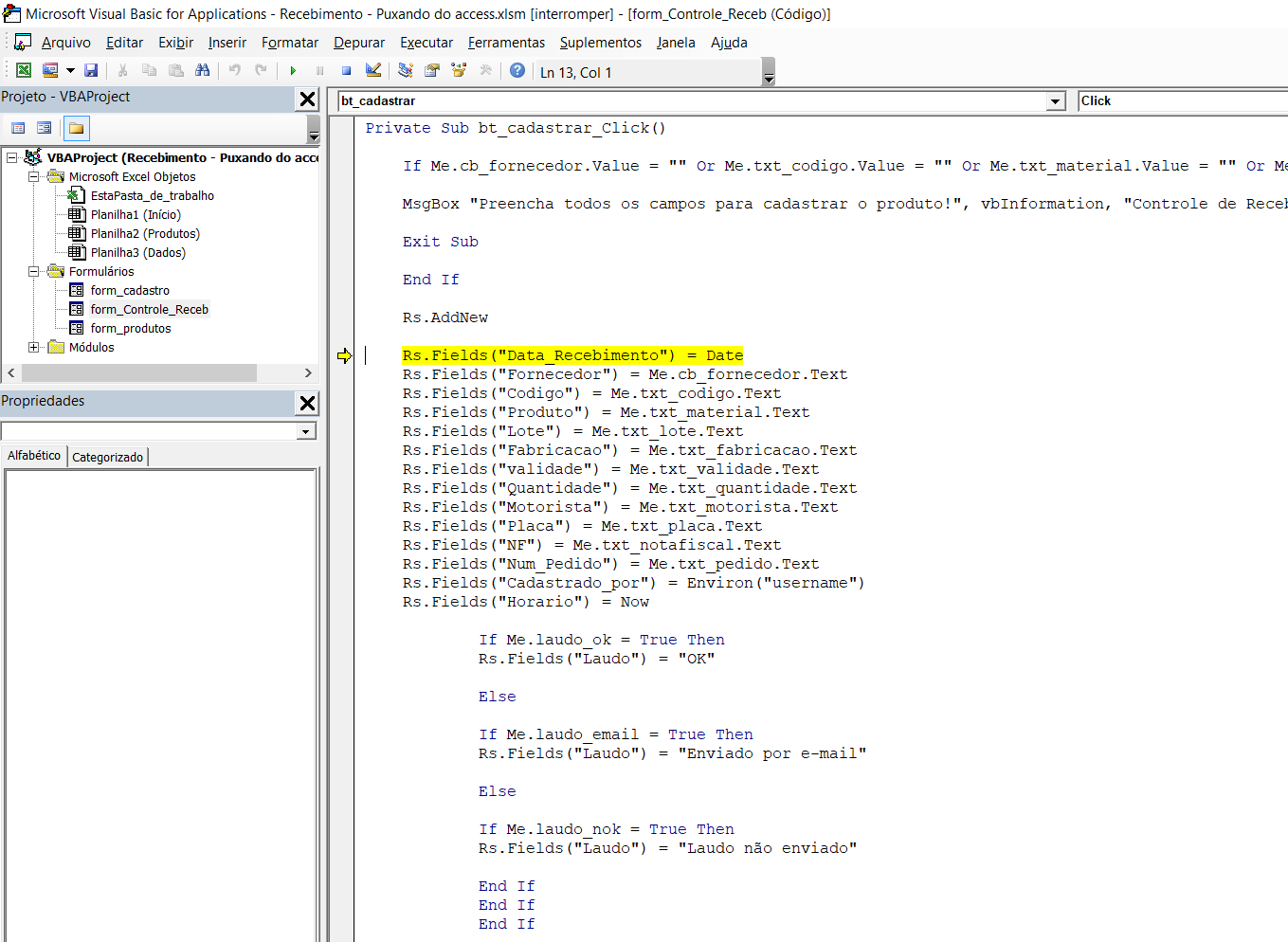This screenshot has width=1288, height=942.
Task: Select form_Controle_Receb in the project tree
Action: [x=150, y=309]
